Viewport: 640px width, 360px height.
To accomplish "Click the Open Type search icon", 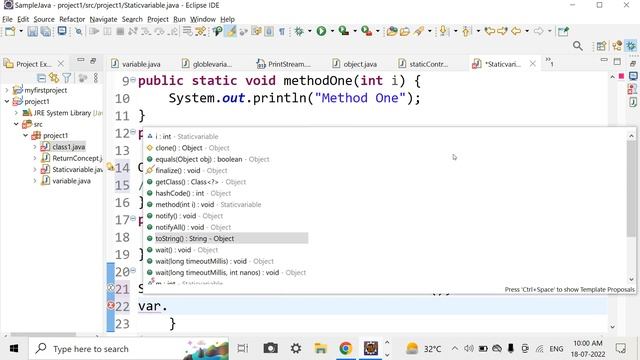I will tap(217, 31).
